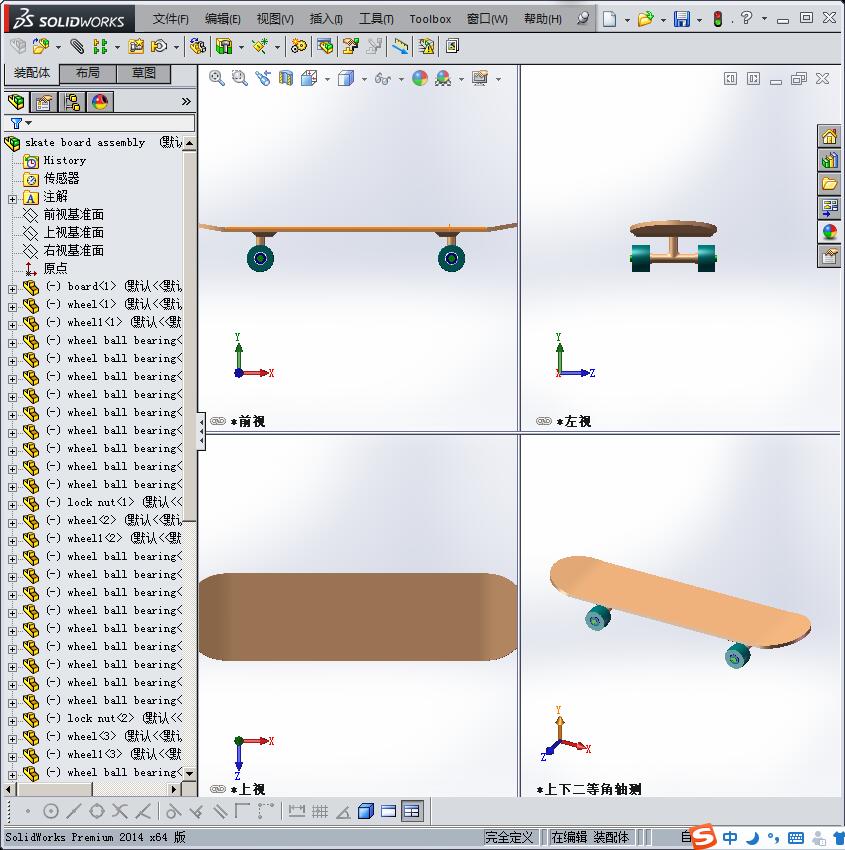The height and width of the screenshot is (850, 845).
Task: Click the New document icon
Action: click(x=609, y=20)
